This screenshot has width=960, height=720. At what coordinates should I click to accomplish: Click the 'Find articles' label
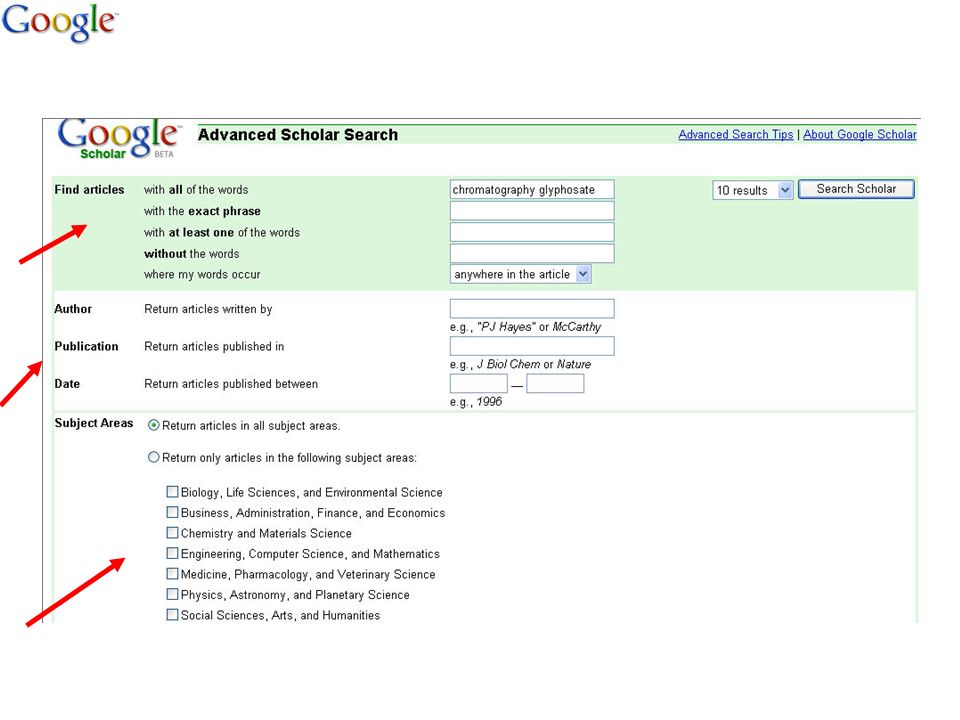[89, 190]
